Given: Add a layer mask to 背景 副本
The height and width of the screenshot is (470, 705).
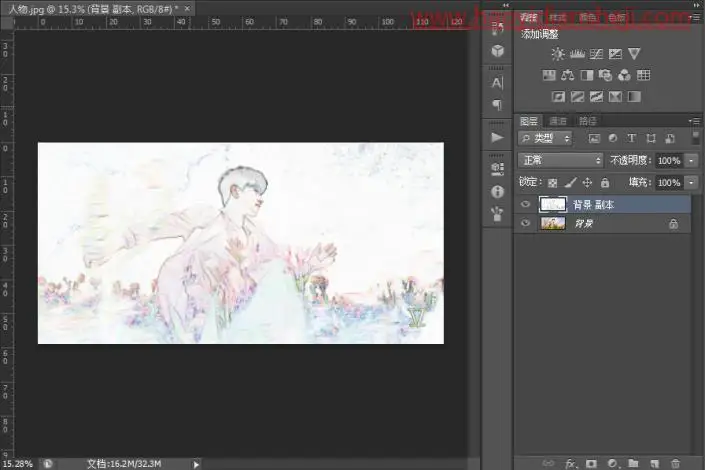Looking at the screenshot, I should coord(591,463).
